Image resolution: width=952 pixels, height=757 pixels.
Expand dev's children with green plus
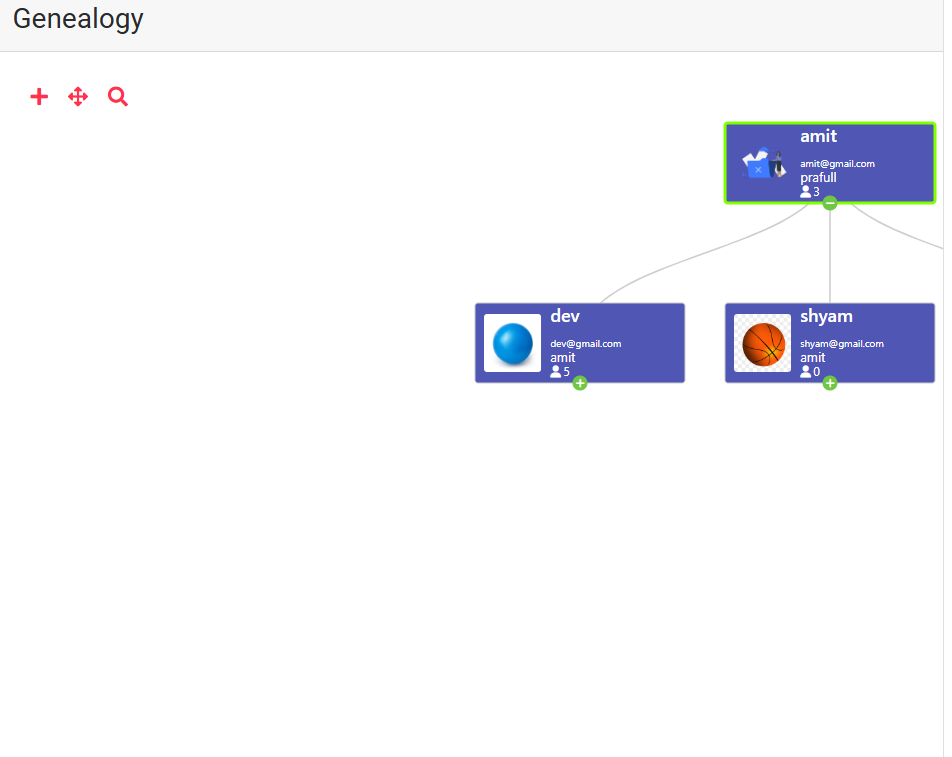580,383
